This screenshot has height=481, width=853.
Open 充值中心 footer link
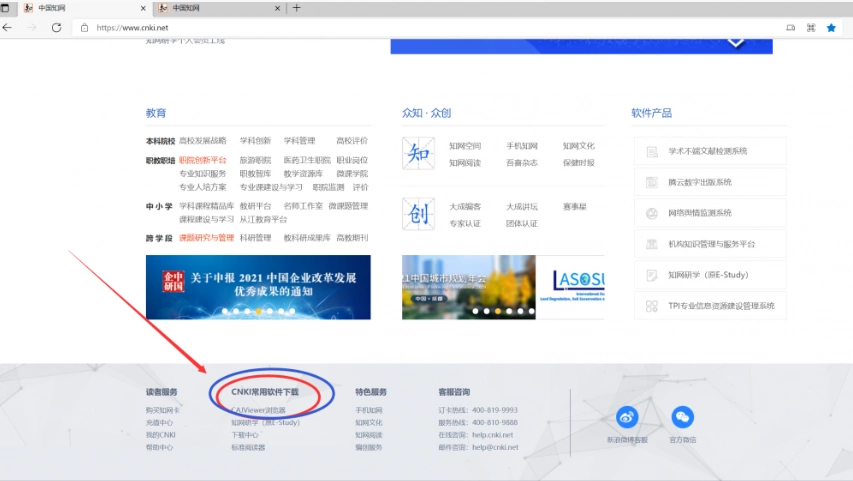coord(159,422)
